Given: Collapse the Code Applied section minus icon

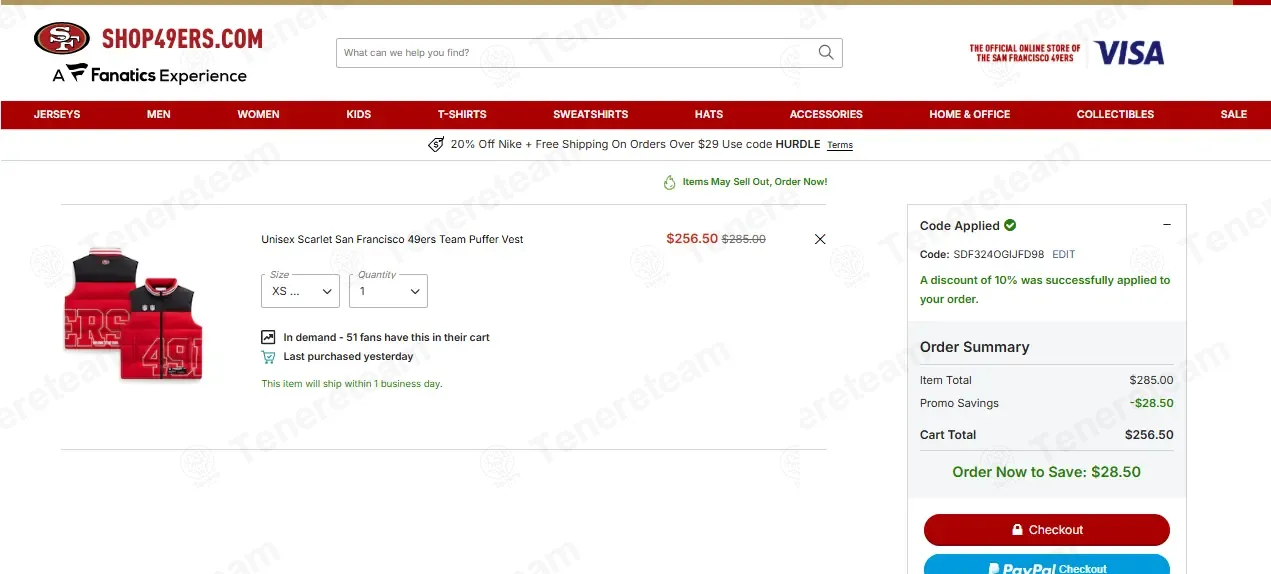Looking at the screenshot, I should [x=1167, y=225].
